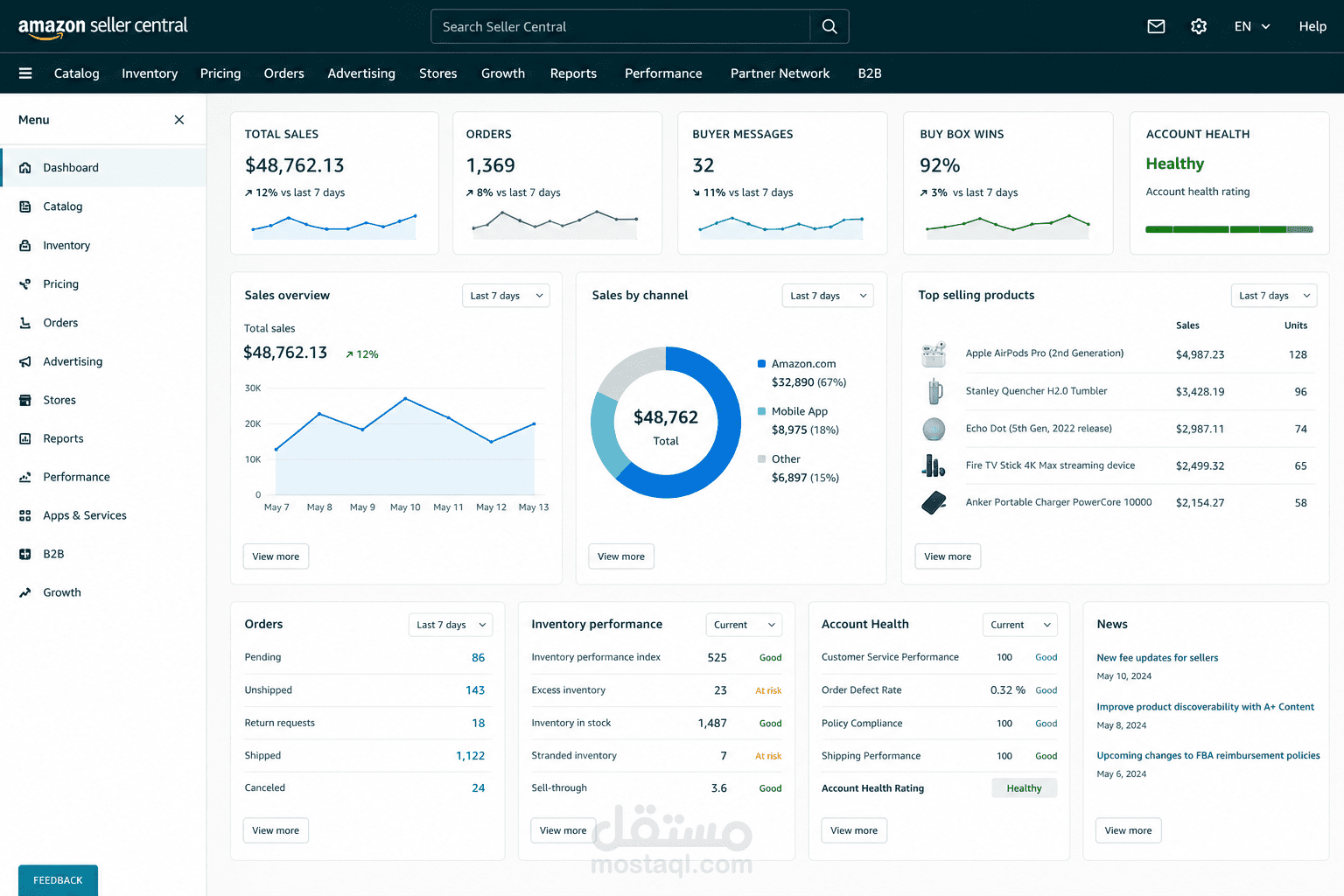Click the Account health rating progress bar
This screenshot has width=1344, height=896.
[x=1229, y=229]
